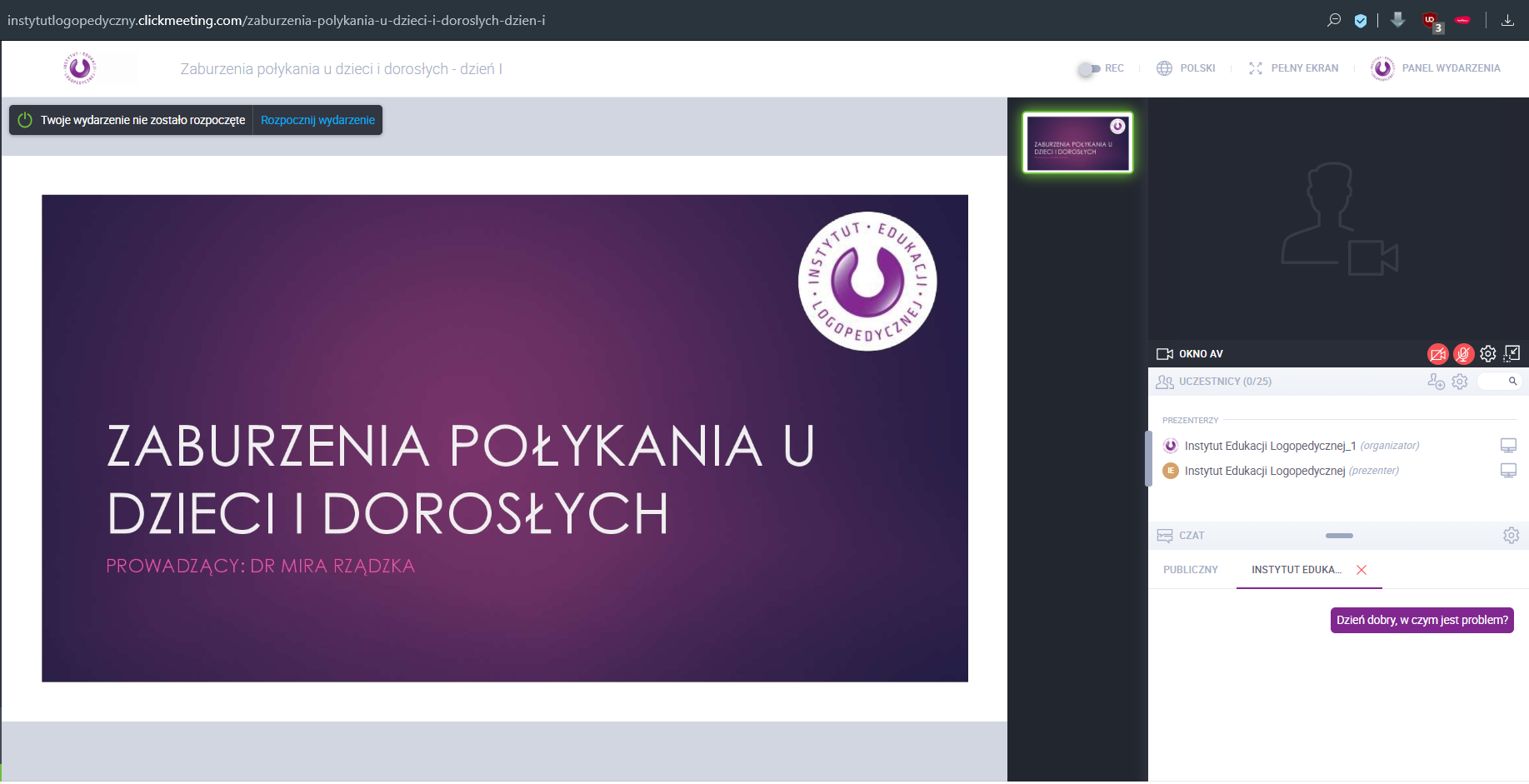Open chat settings gear

tap(1511, 536)
